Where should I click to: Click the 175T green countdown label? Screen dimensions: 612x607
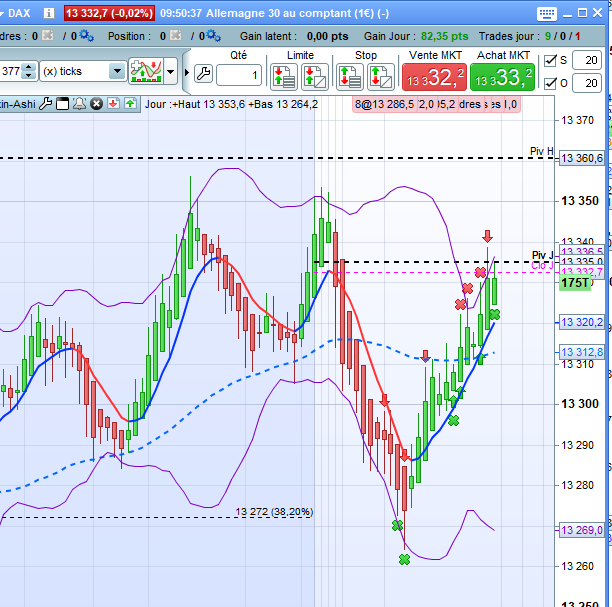tap(575, 283)
